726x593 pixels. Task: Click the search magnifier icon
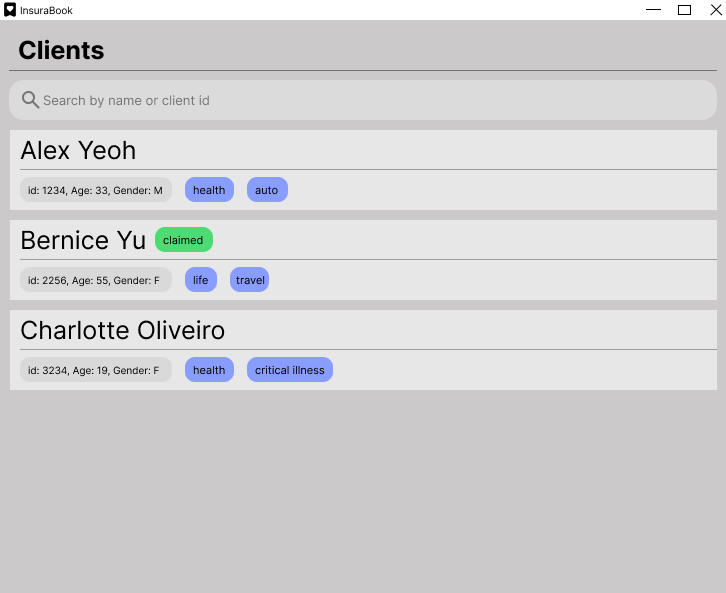(x=30, y=100)
